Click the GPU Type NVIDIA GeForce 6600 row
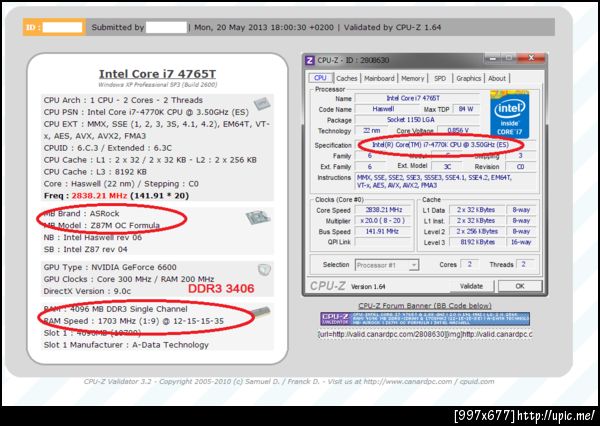600x426 pixels. pyautogui.click(x=110, y=267)
